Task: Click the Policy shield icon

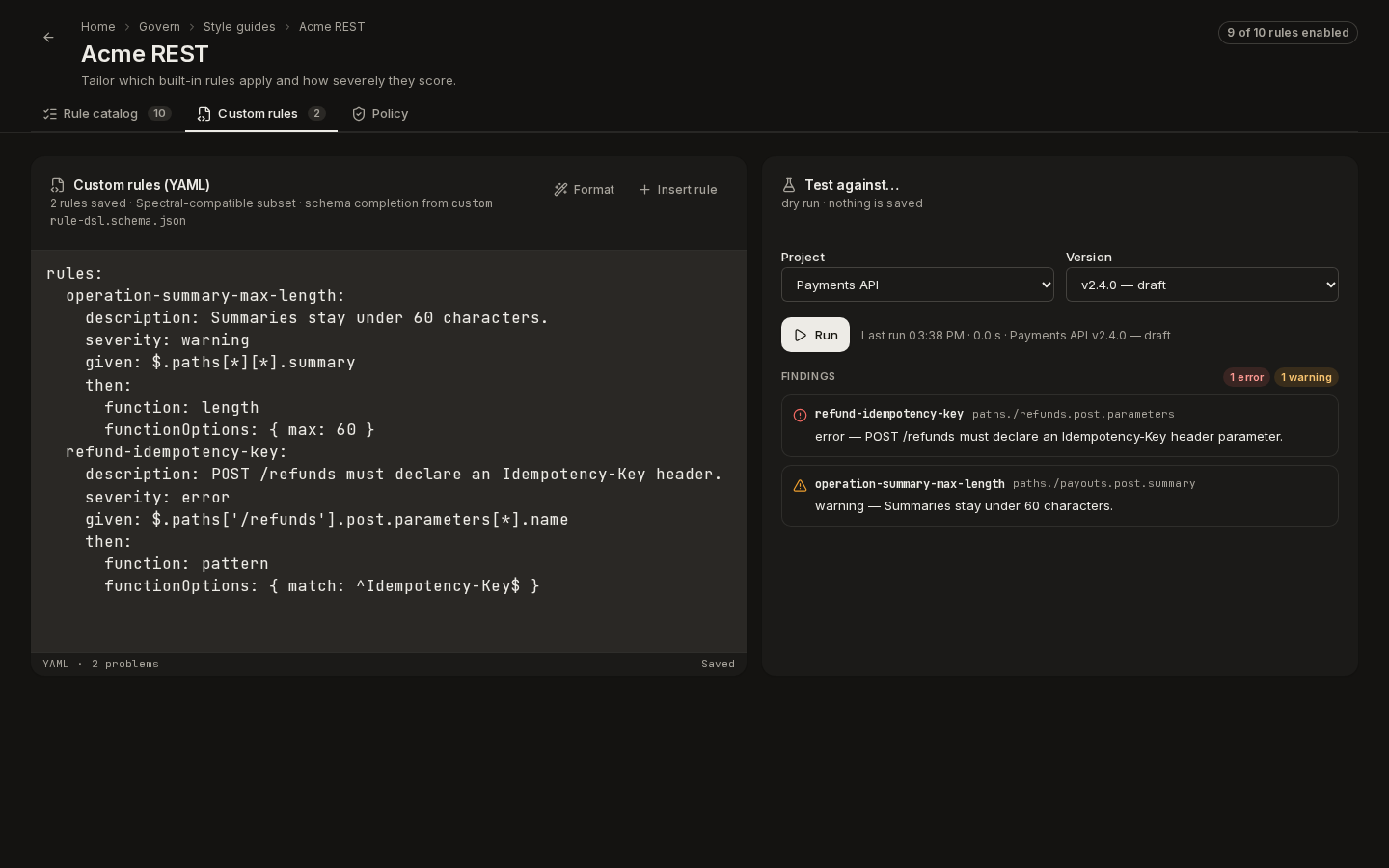Action: pyautogui.click(x=359, y=114)
